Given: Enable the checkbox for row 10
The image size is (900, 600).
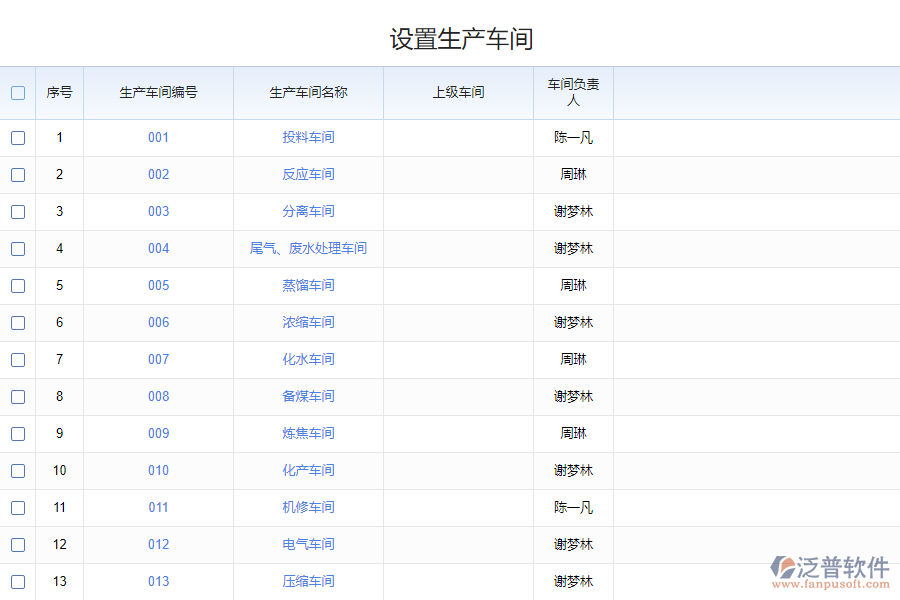Looking at the screenshot, I should point(18,471).
